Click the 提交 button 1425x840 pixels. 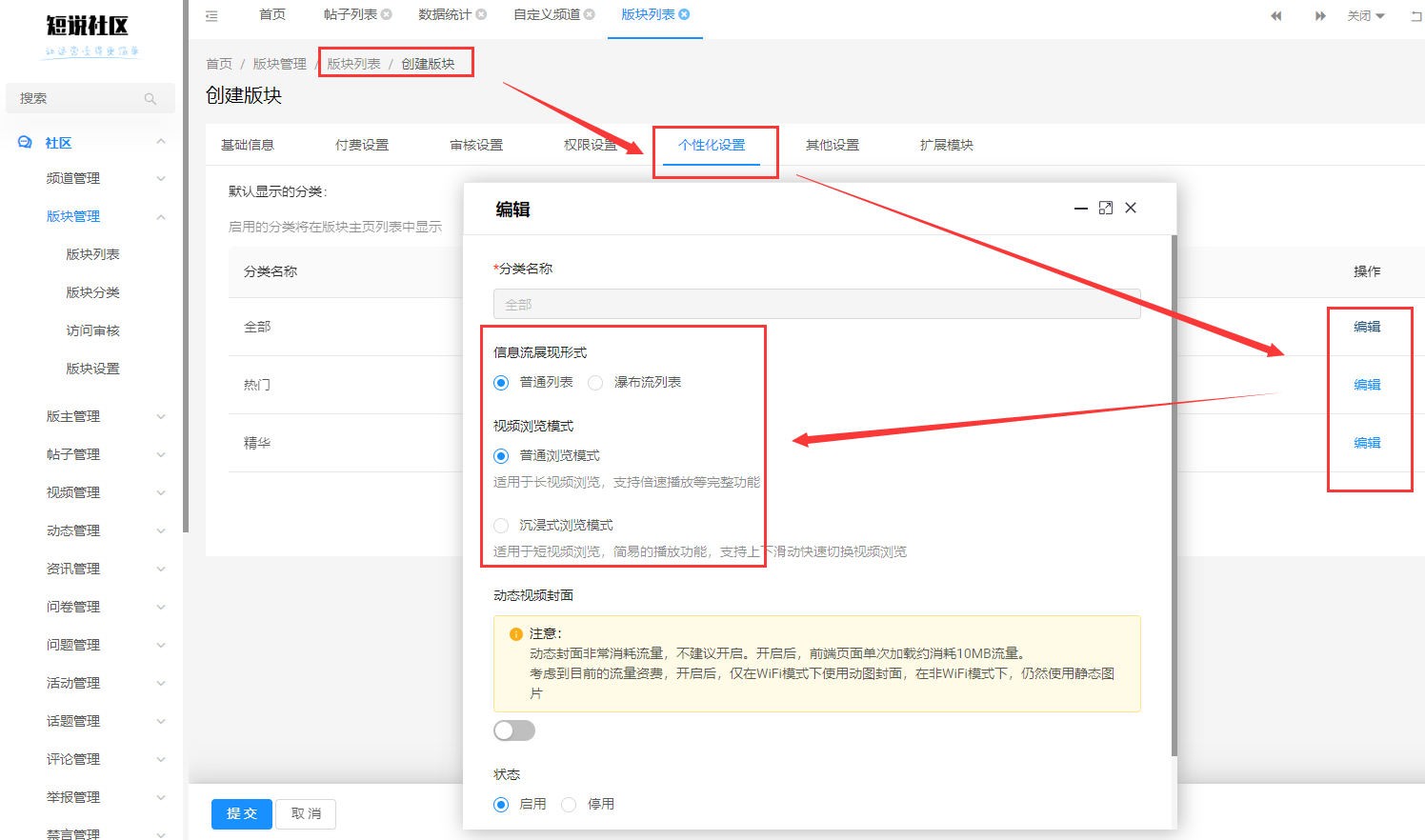click(242, 813)
